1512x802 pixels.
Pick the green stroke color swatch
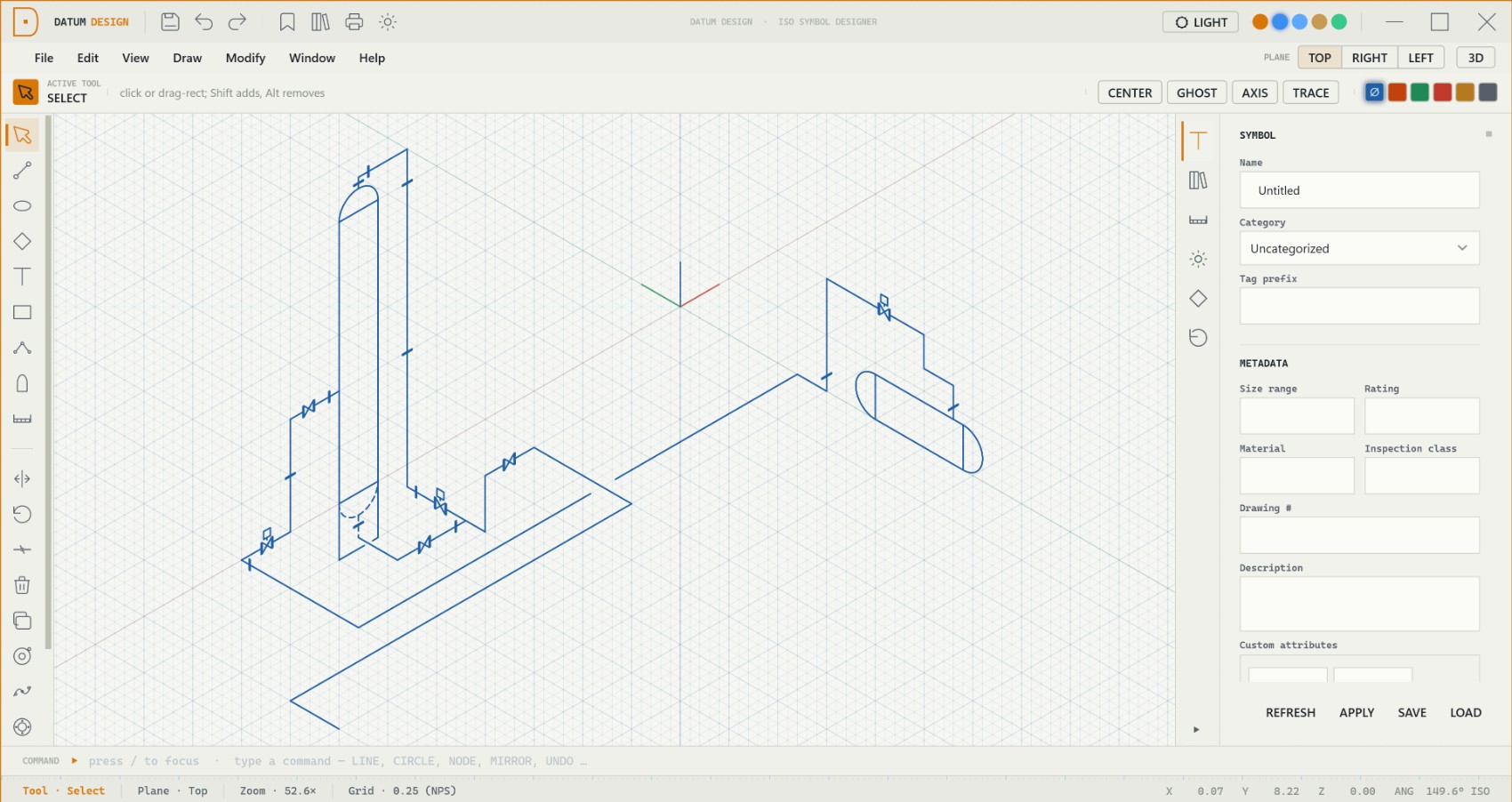(x=1420, y=92)
